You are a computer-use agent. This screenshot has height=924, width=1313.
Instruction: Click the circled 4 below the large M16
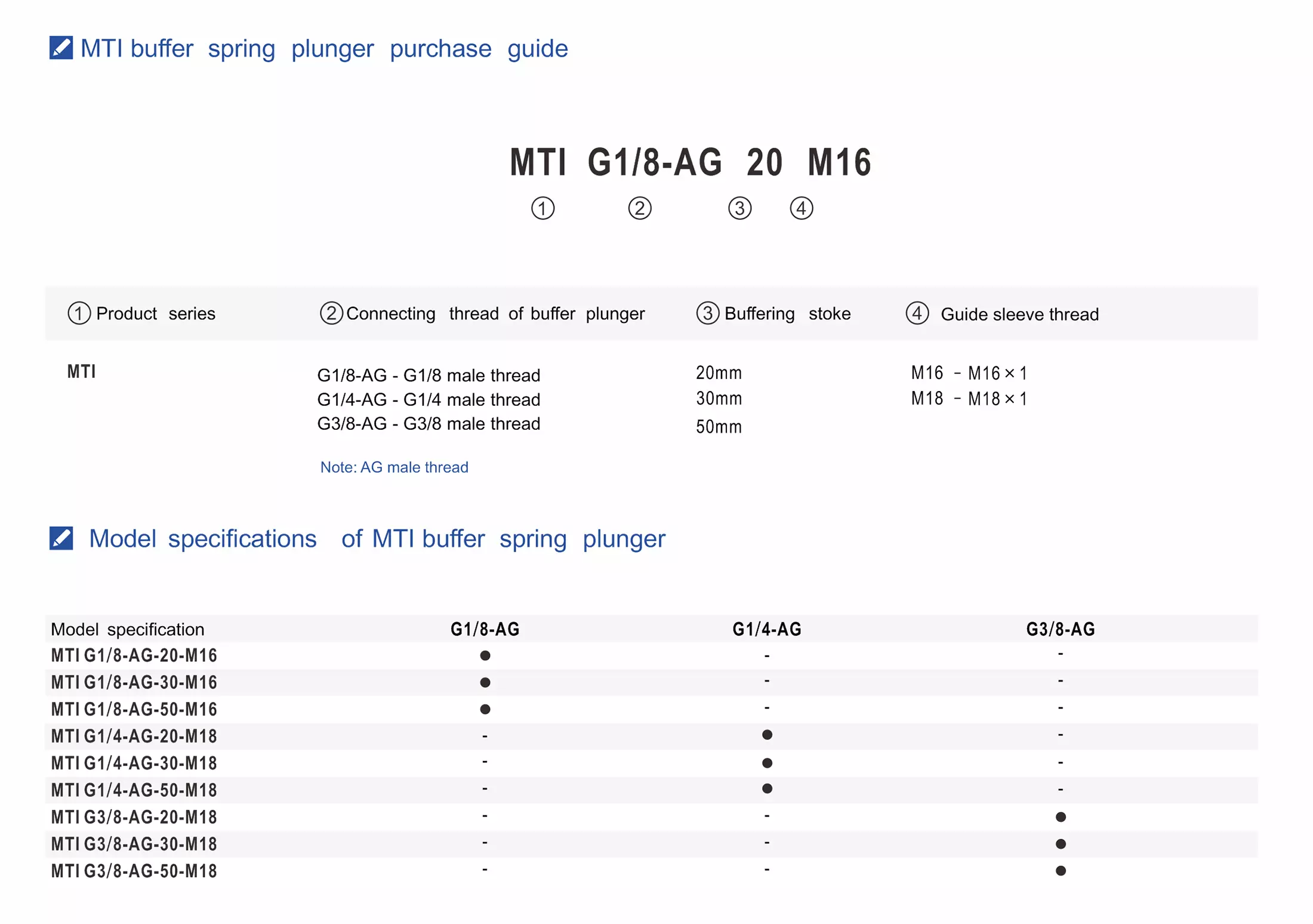pyautogui.click(x=801, y=208)
